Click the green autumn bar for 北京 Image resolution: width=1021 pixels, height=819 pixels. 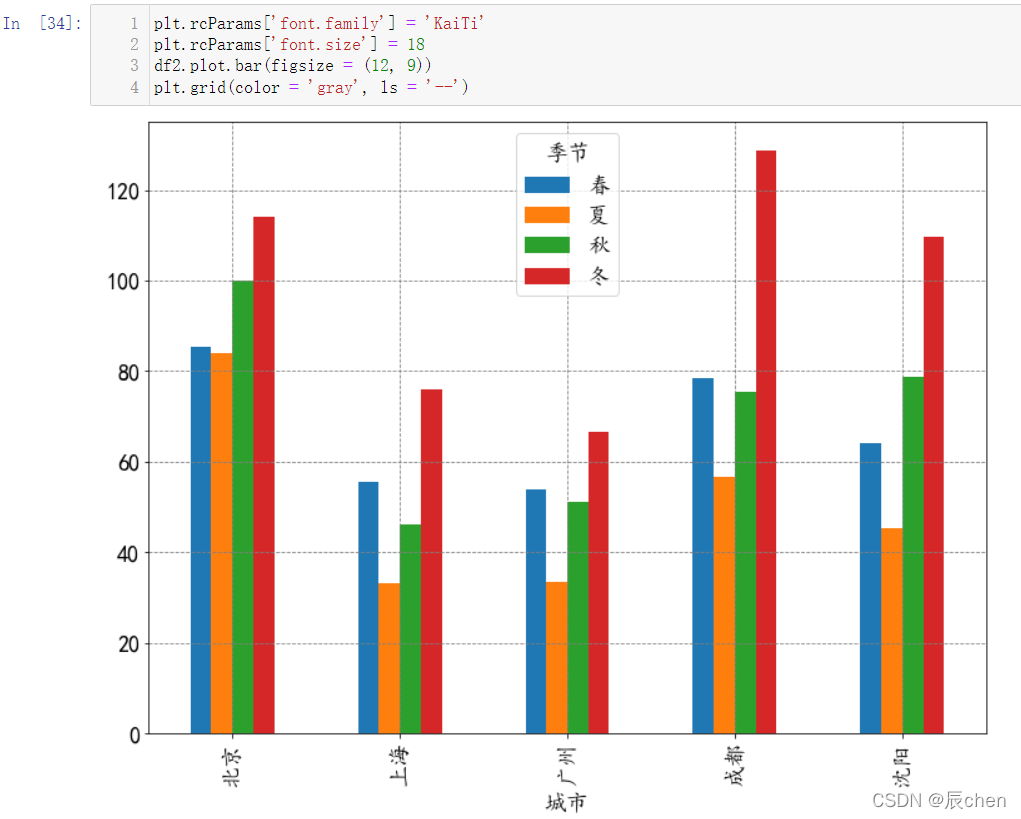[243, 507]
